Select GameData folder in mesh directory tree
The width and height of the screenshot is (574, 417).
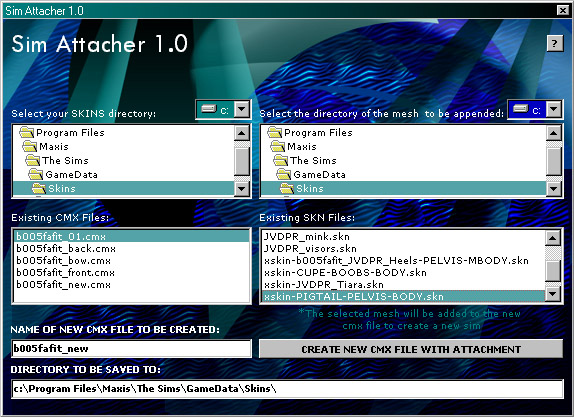319,175
